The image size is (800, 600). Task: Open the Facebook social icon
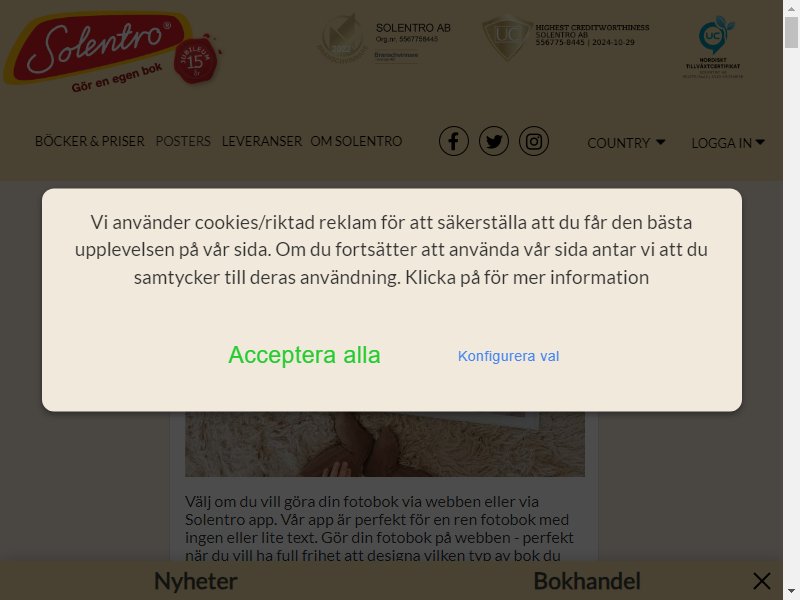tap(454, 141)
